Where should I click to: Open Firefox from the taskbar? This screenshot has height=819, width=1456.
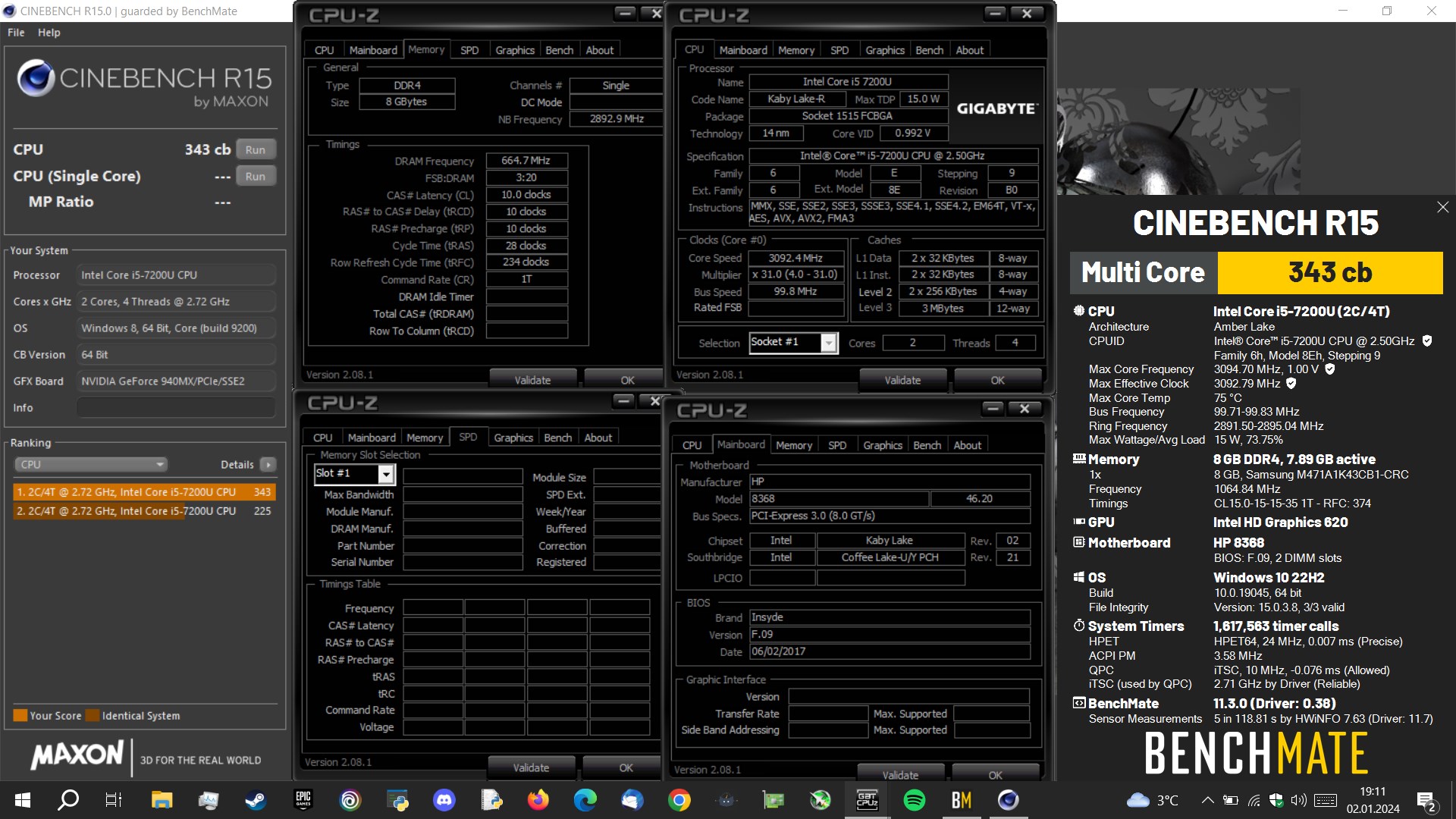tap(538, 800)
